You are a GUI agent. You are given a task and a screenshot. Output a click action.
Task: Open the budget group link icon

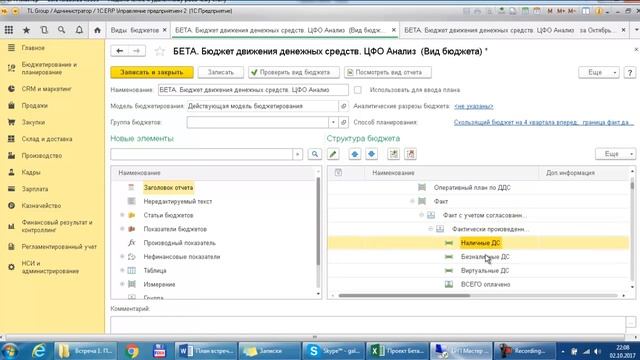344,122
